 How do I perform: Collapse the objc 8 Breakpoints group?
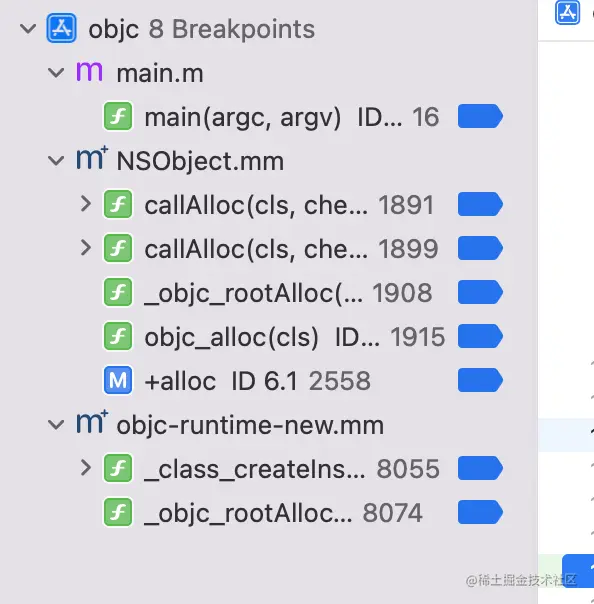[x=28, y=29]
